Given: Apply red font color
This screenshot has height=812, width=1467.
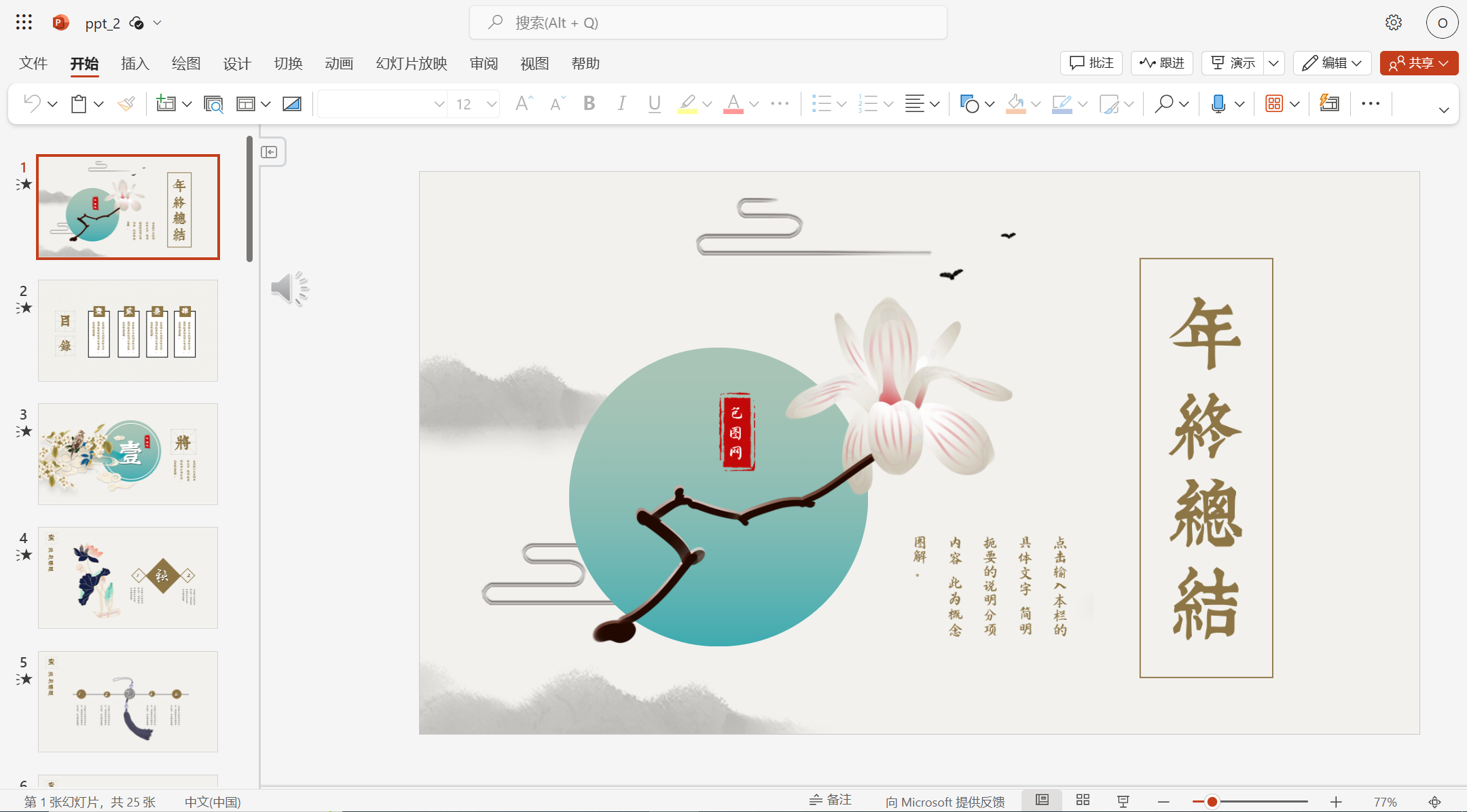Looking at the screenshot, I should (x=733, y=103).
